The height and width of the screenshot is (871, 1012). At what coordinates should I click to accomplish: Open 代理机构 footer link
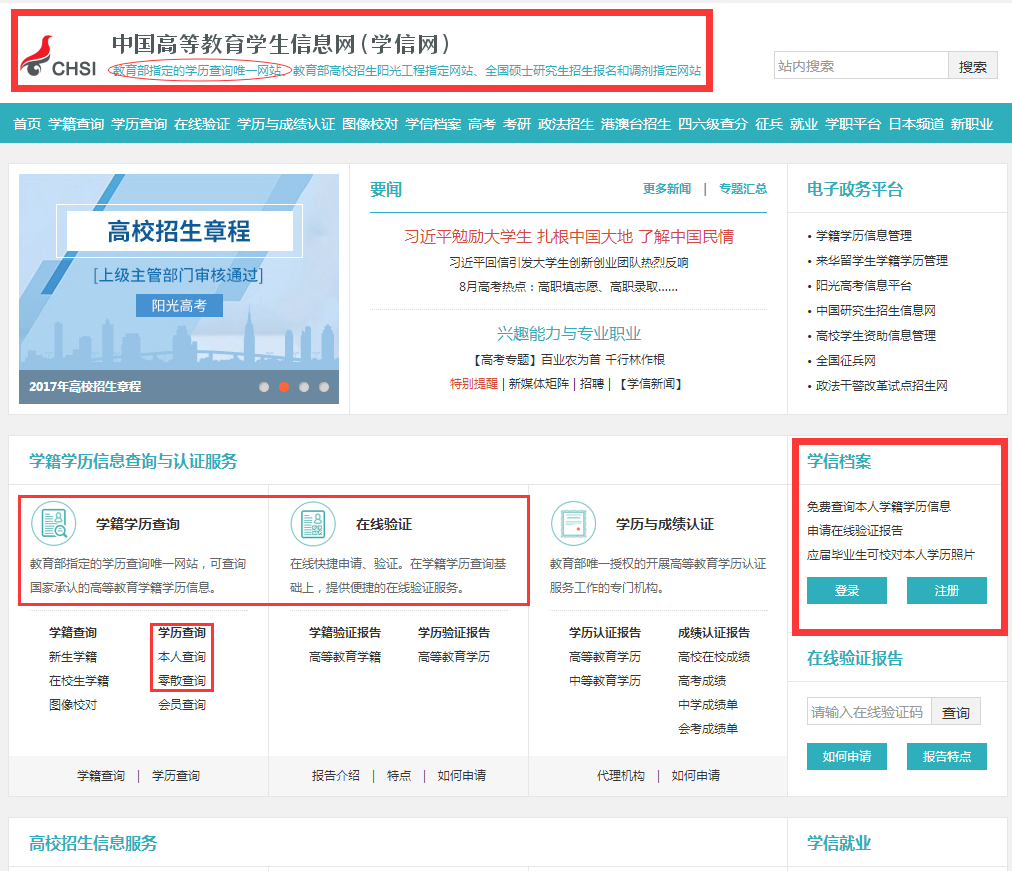621,776
